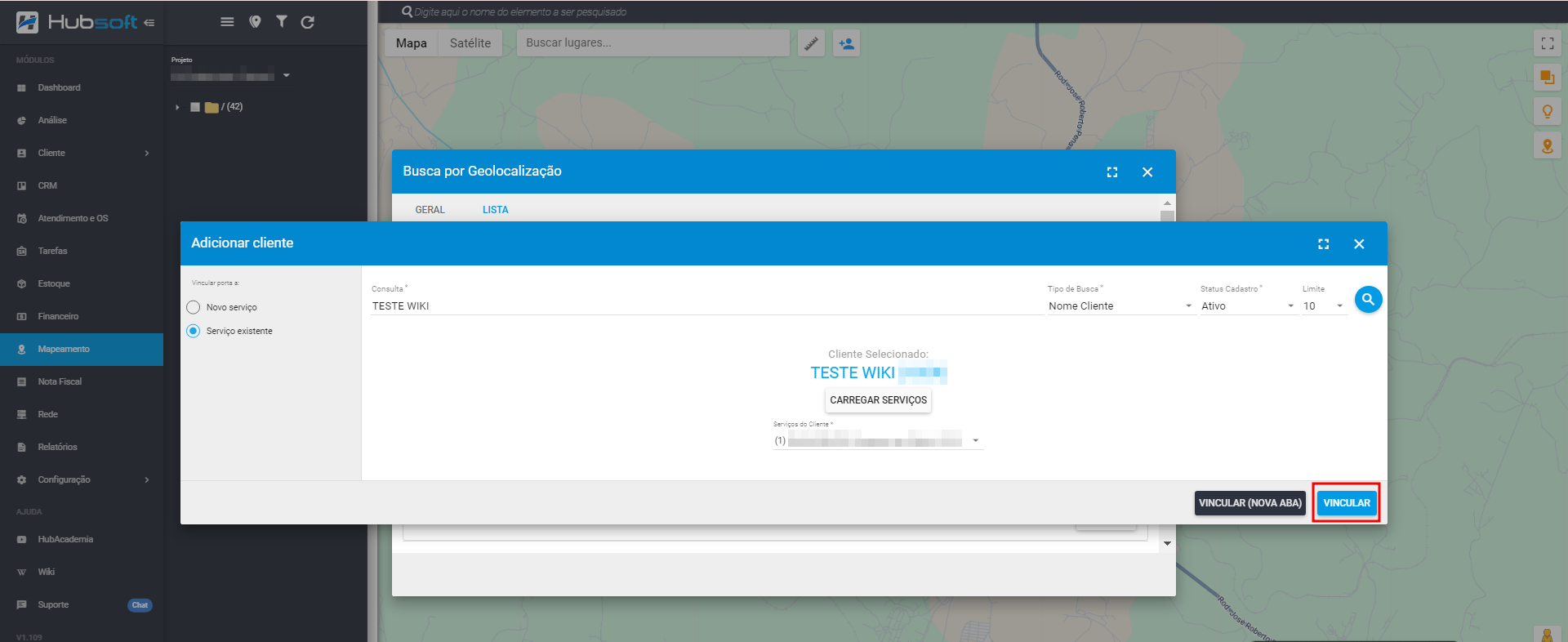Click the Chat badge next to Suporte
The image size is (1568, 642).
140,605
